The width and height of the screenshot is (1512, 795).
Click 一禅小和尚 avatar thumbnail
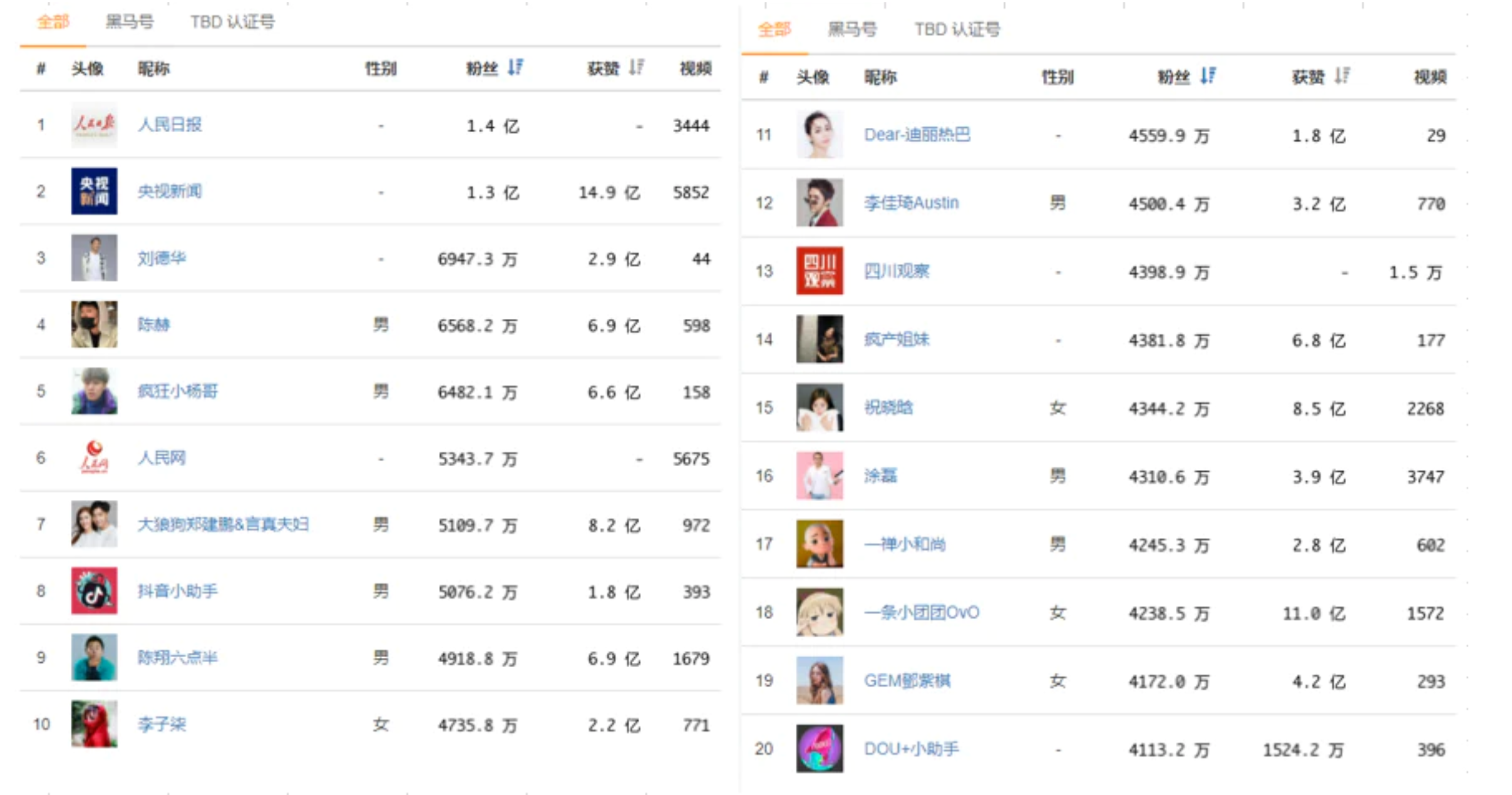(x=819, y=544)
